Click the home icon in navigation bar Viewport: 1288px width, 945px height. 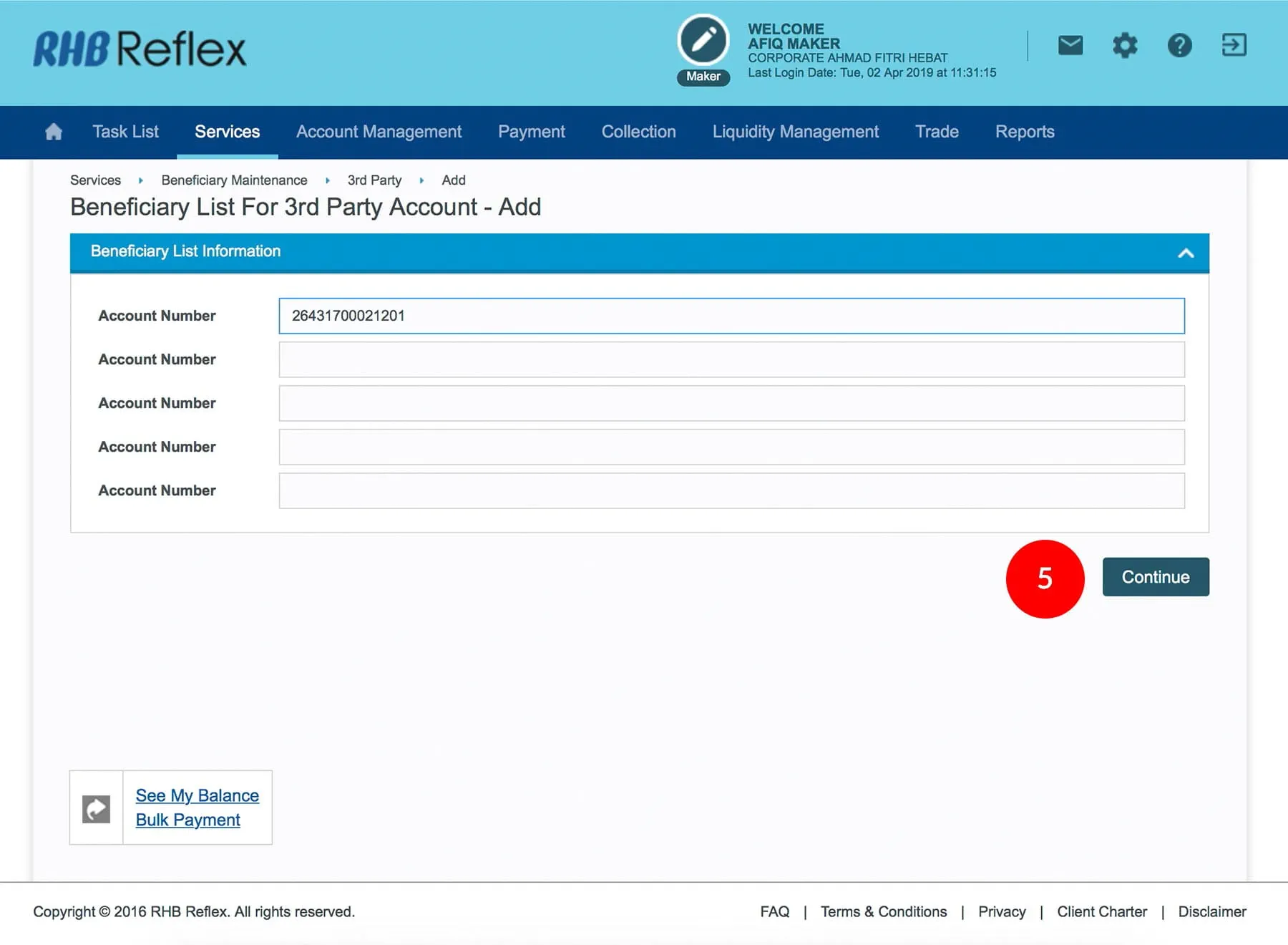pos(54,132)
